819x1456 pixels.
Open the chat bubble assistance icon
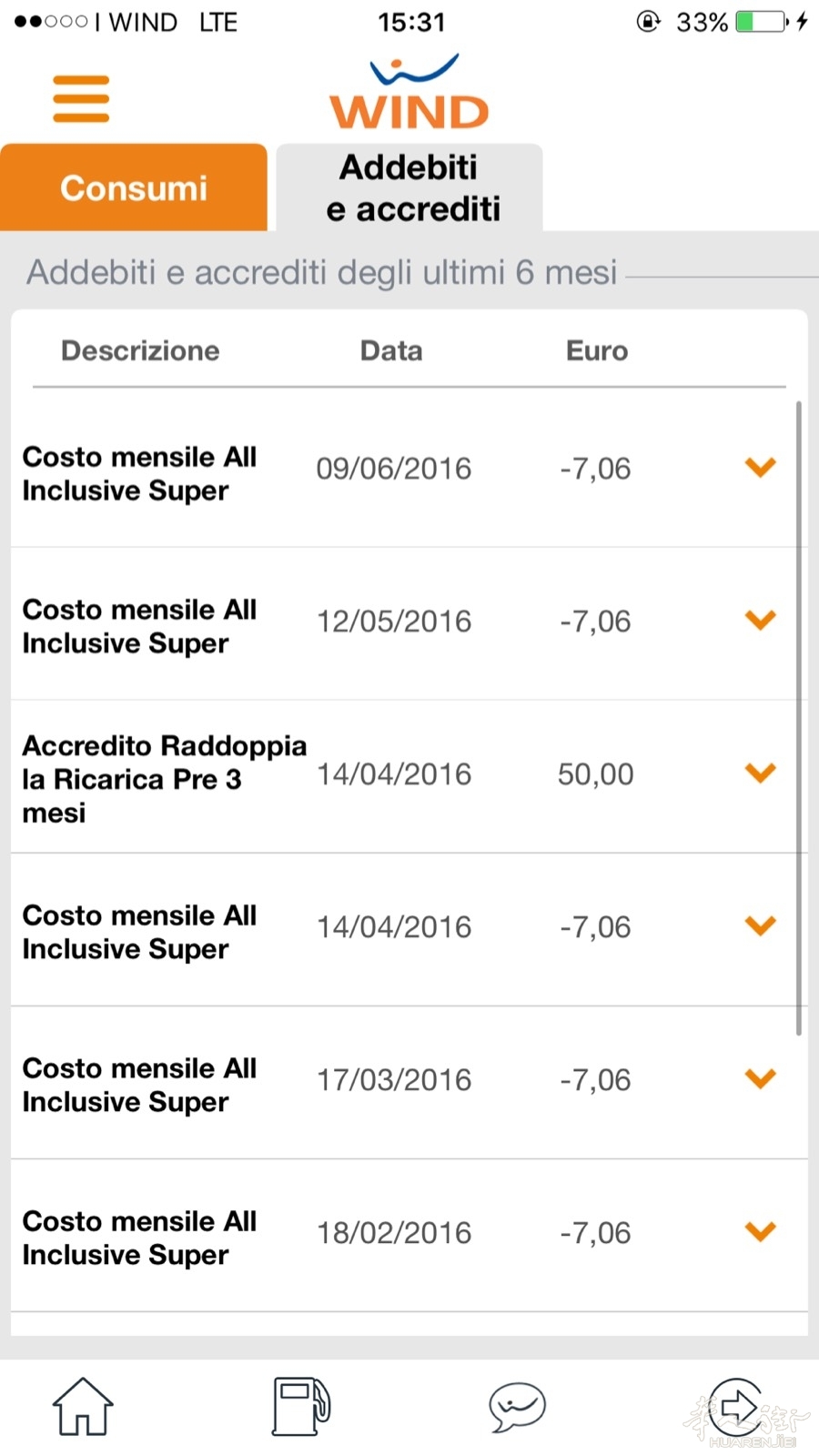[x=517, y=1406]
